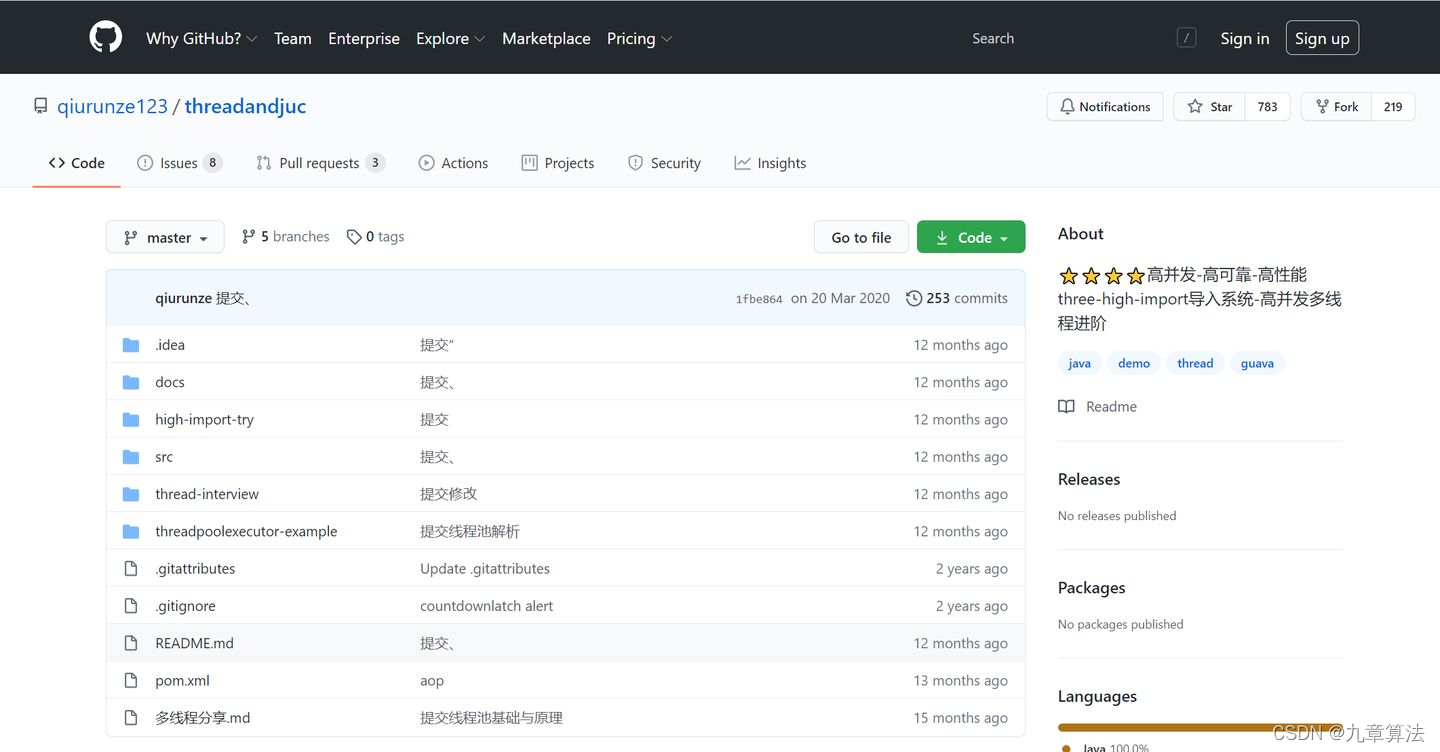Viewport: 1440px width, 752px height.
Task: Click the file icon beside pom.xml
Action: coord(131,681)
